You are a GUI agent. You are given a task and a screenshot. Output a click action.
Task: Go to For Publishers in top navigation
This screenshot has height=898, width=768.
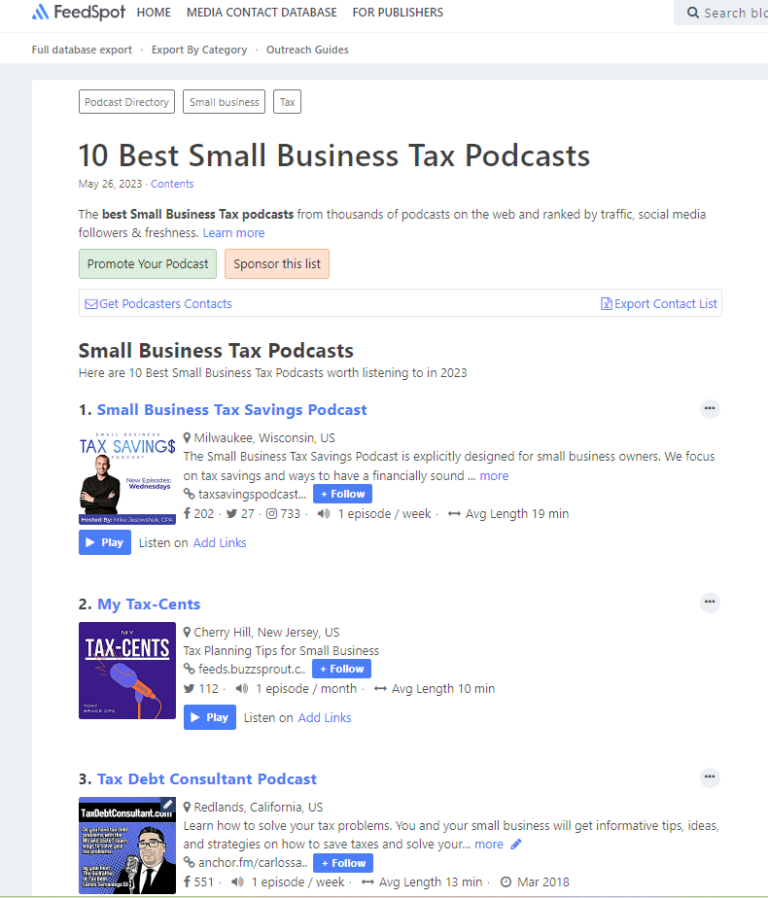397,13
